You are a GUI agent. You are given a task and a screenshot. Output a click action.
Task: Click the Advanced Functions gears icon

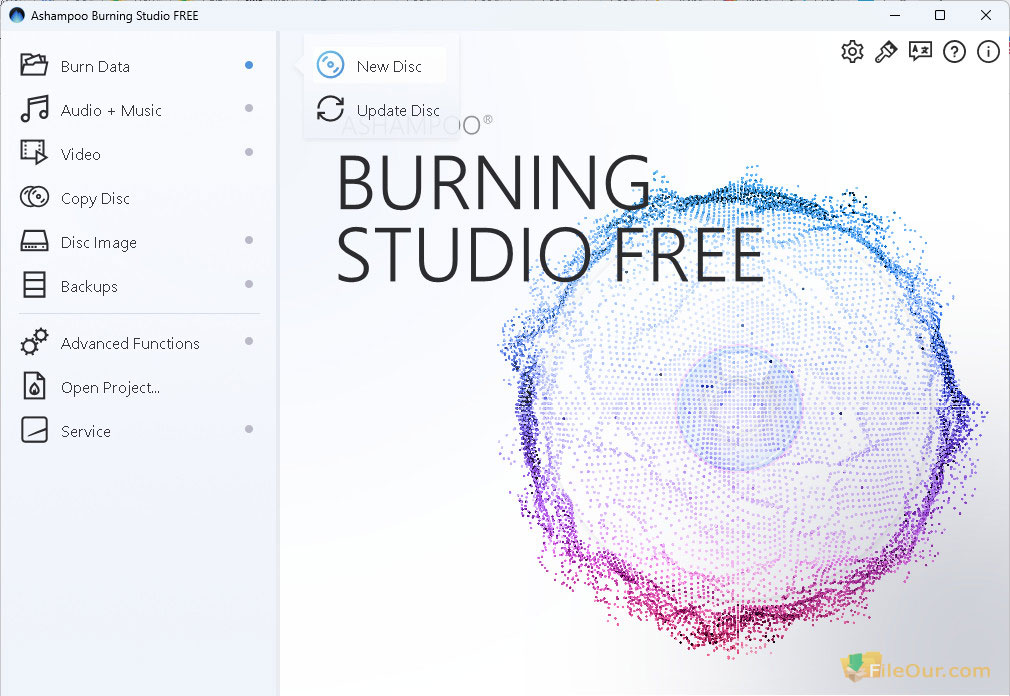pyautogui.click(x=34, y=342)
